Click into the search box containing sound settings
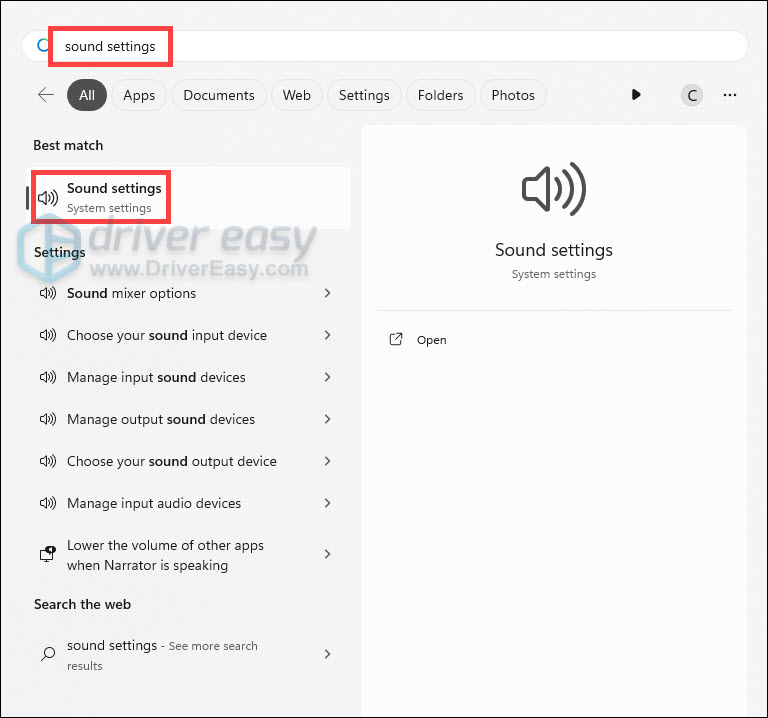The image size is (768, 718). (385, 46)
